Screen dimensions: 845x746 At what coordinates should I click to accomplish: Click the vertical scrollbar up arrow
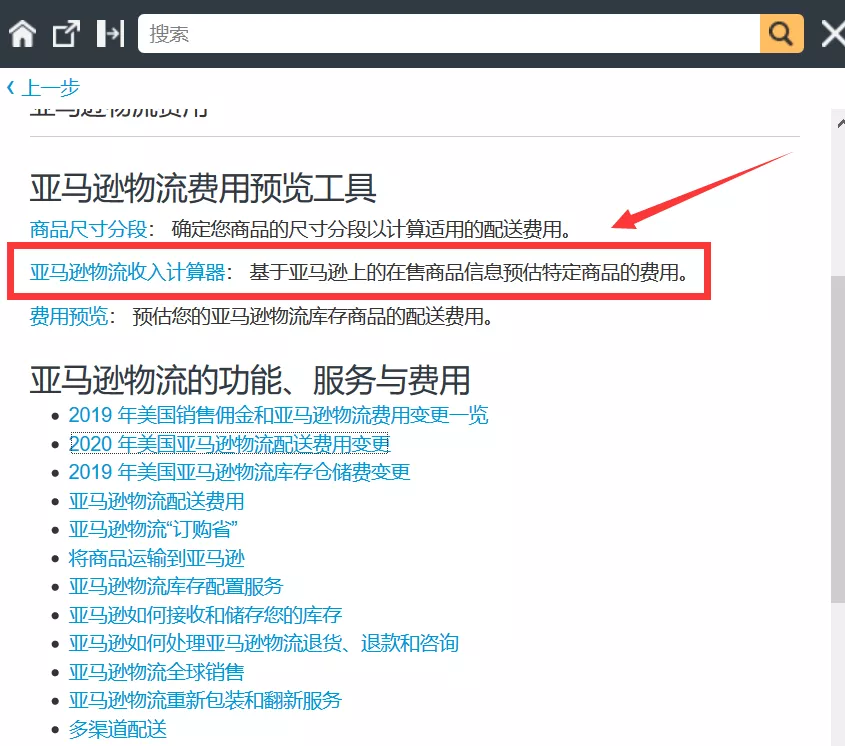(838, 121)
